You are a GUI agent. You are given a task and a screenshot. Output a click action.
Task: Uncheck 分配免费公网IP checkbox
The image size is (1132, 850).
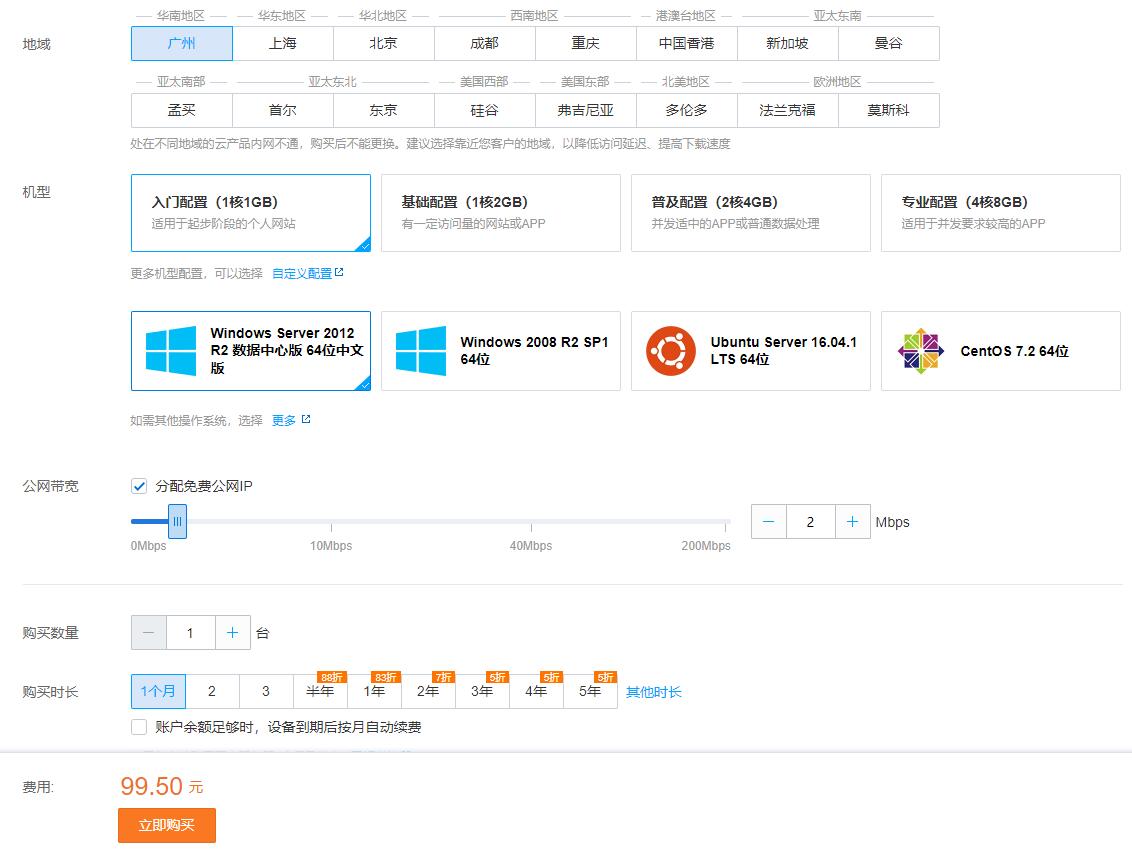point(139,486)
